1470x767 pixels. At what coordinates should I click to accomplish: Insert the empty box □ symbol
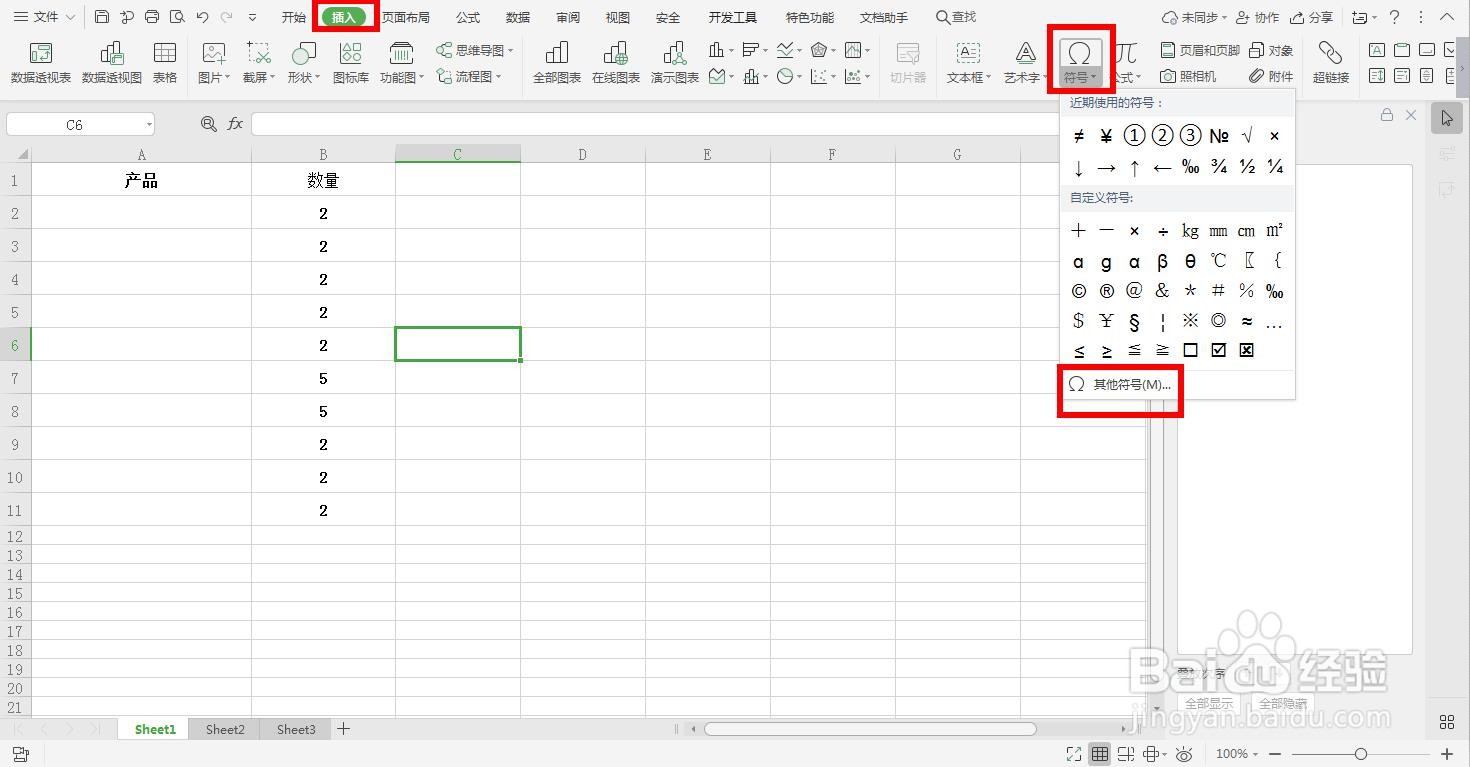(1190, 350)
